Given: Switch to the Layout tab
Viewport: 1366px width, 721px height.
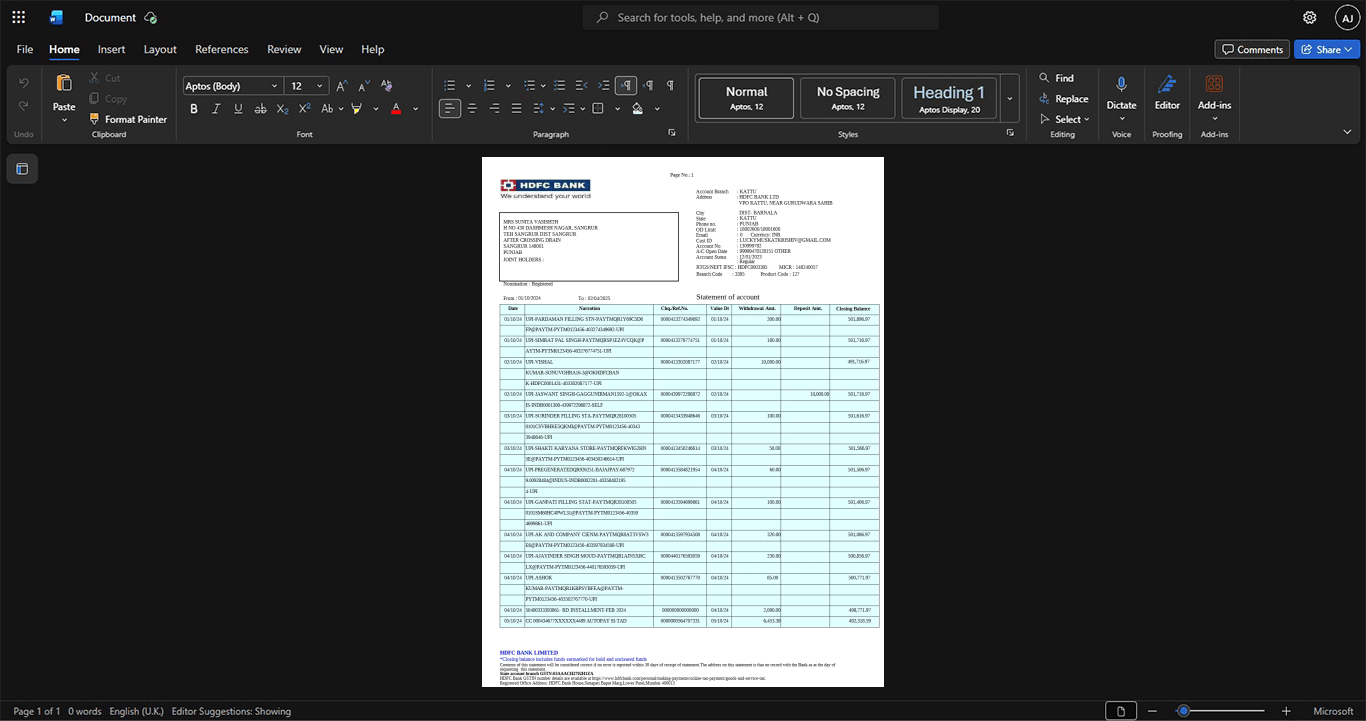Looking at the screenshot, I should pyautogui.click(x=160, y=49).
